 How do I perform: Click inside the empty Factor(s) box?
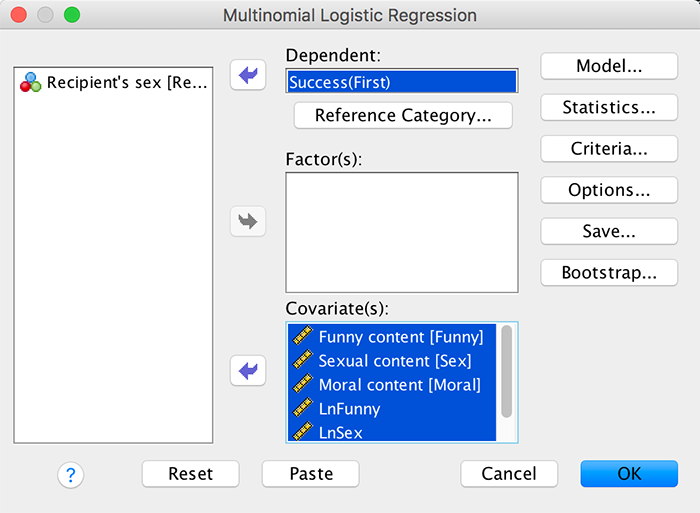click(402, 232)
